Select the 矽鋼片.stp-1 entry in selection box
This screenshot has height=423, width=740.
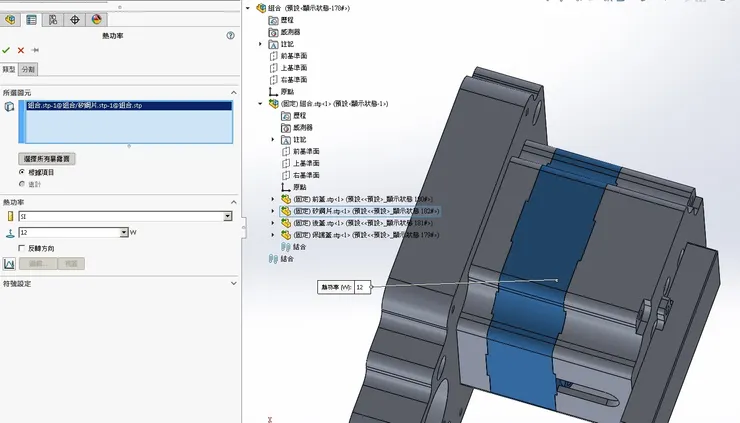click(129, 106)
